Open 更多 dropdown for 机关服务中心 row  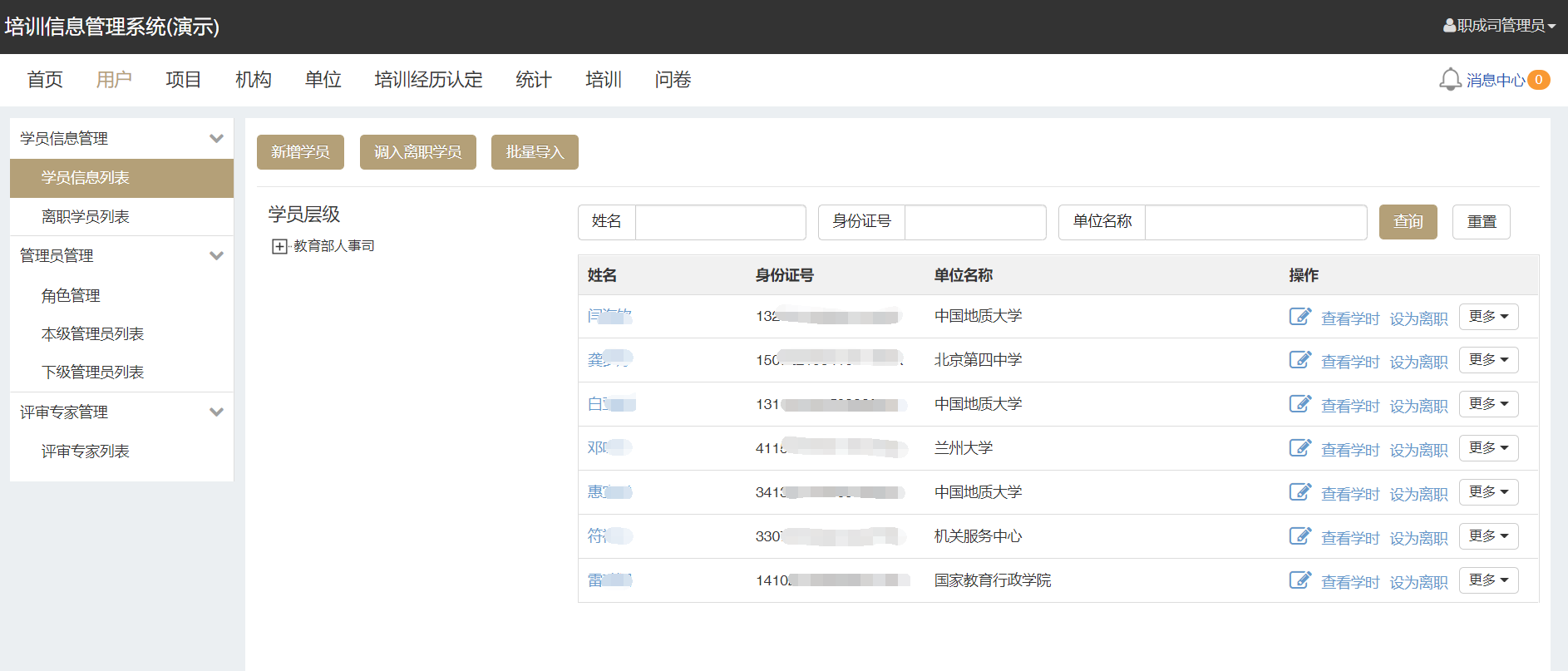pyautogui.click(x=1489, y=536)
